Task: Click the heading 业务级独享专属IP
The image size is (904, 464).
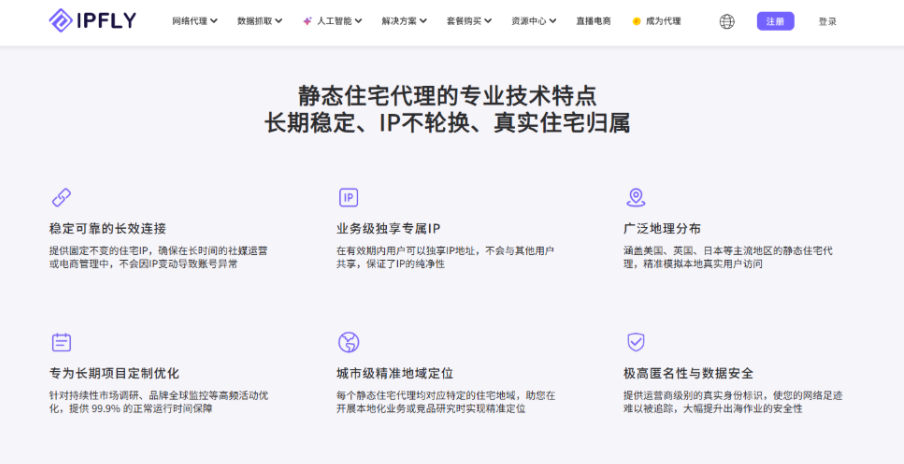Action: pos(389,229)
